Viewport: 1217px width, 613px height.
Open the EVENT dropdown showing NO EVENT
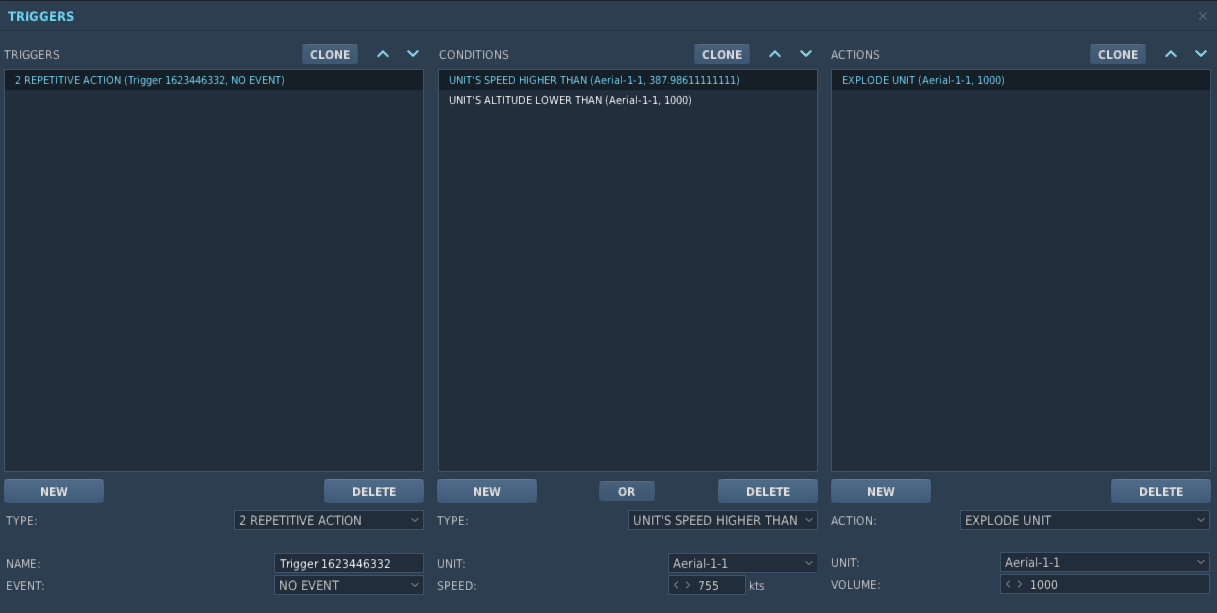(349, 585)
